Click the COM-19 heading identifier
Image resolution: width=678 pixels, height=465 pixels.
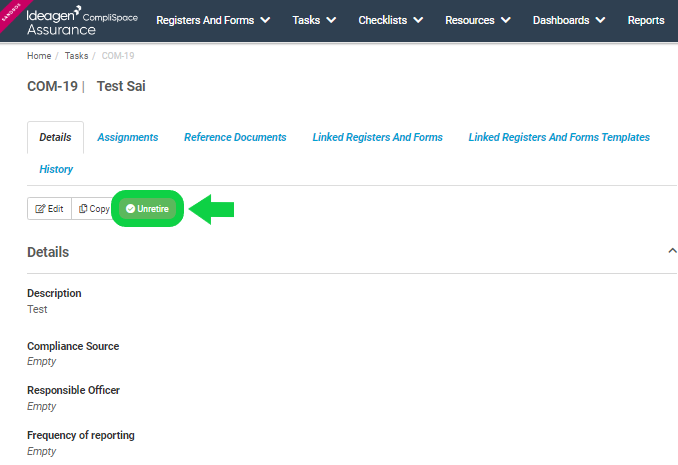(x=52, y=86)
